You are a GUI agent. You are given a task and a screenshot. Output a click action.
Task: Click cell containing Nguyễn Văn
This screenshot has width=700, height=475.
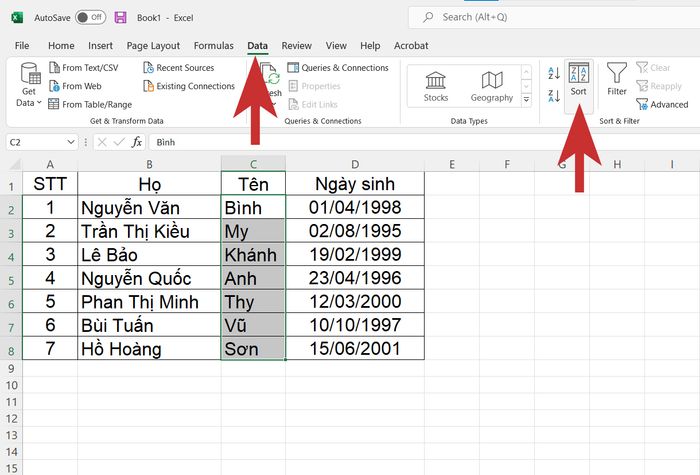[x=149, y=207]
